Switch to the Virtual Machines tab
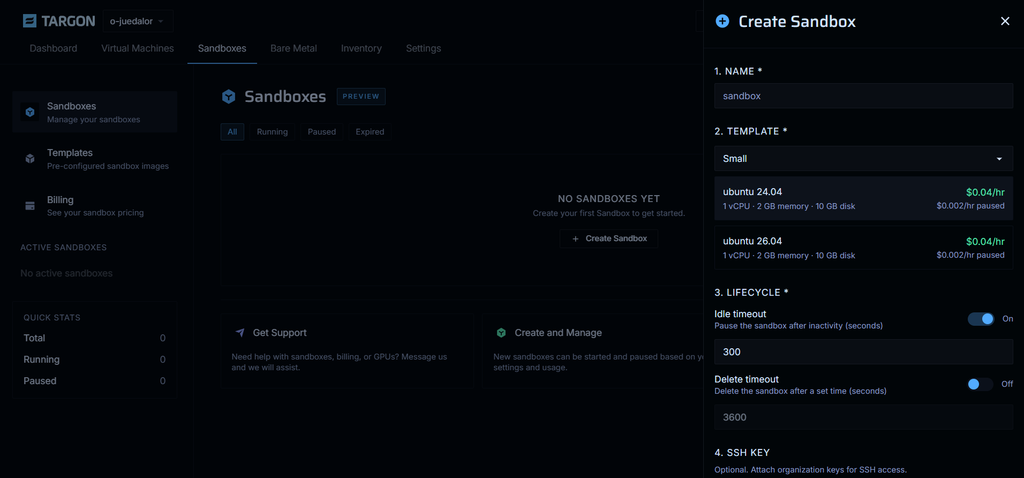The image size is (1024, 478). pyautogui.click(x=137, y=48)
